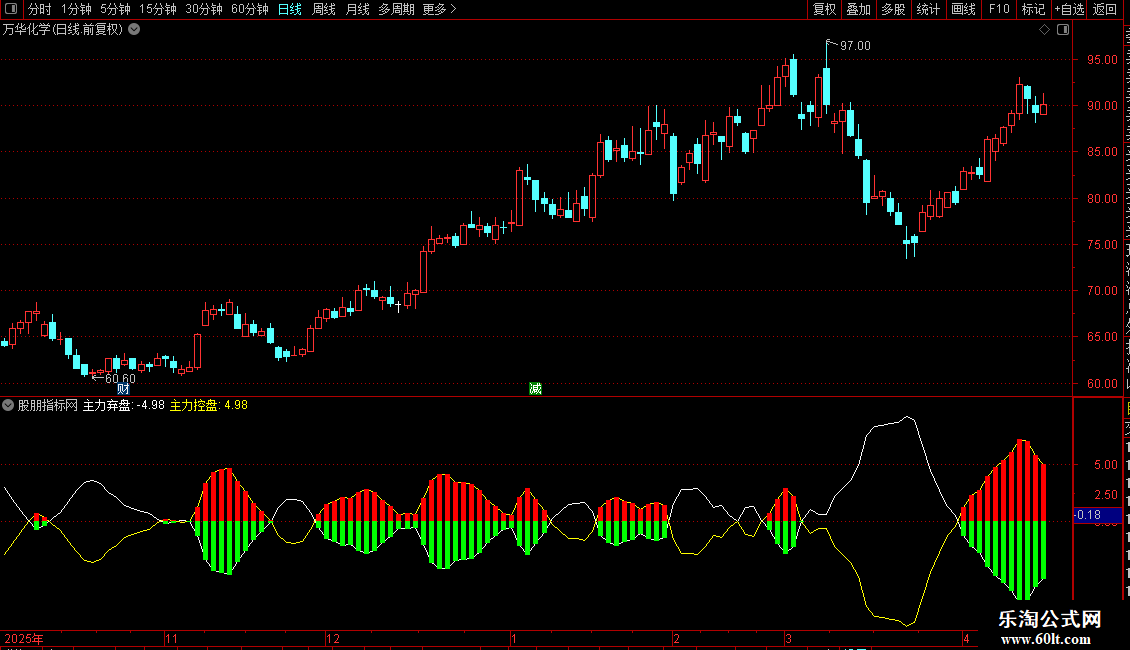Click the 95.00 price axis label
1130x650 pixels.
(x=1102, y=60)
